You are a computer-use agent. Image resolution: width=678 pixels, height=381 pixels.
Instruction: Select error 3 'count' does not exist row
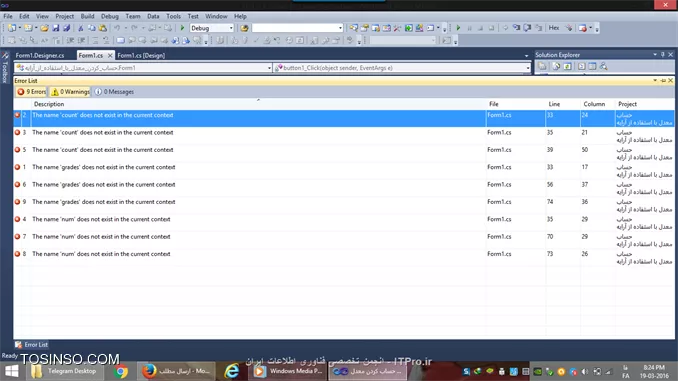(x=344, y=136)
